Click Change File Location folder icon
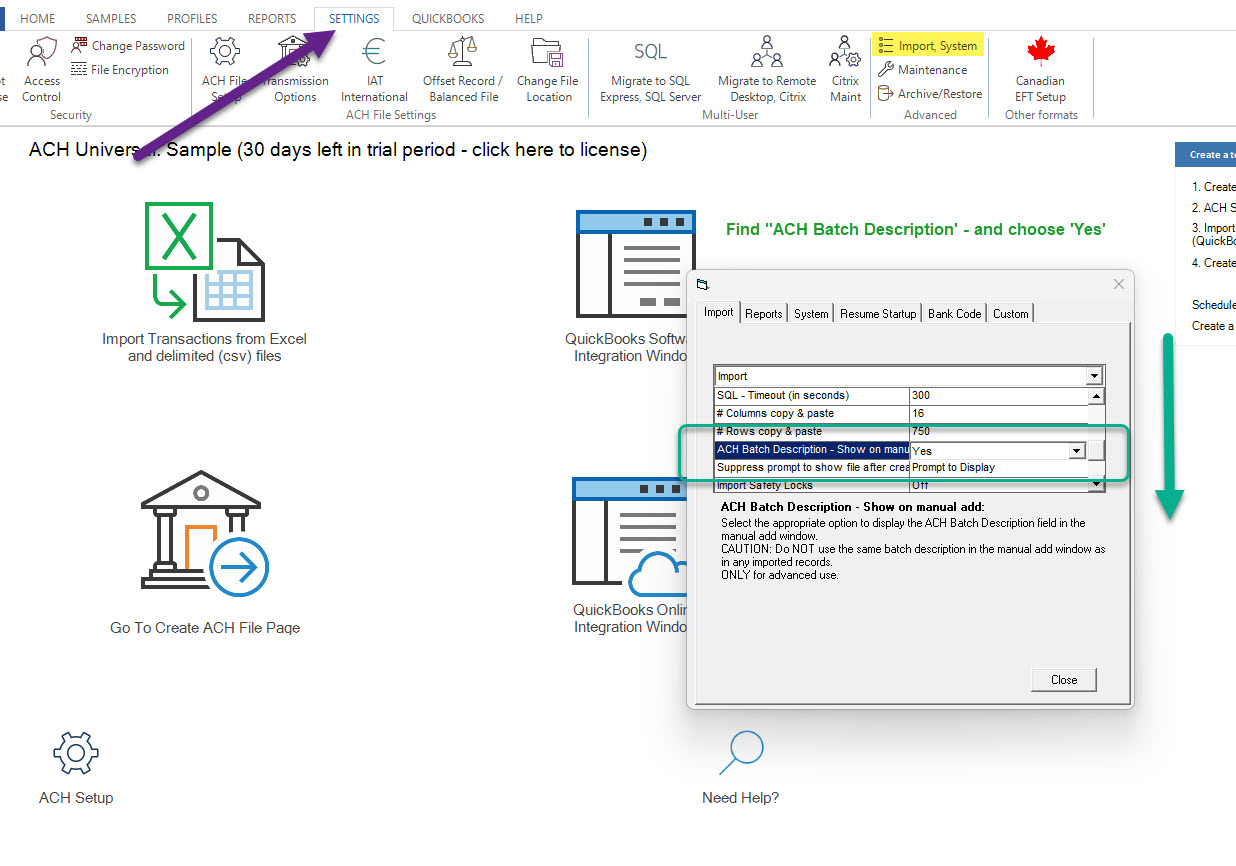 [547, 54]
